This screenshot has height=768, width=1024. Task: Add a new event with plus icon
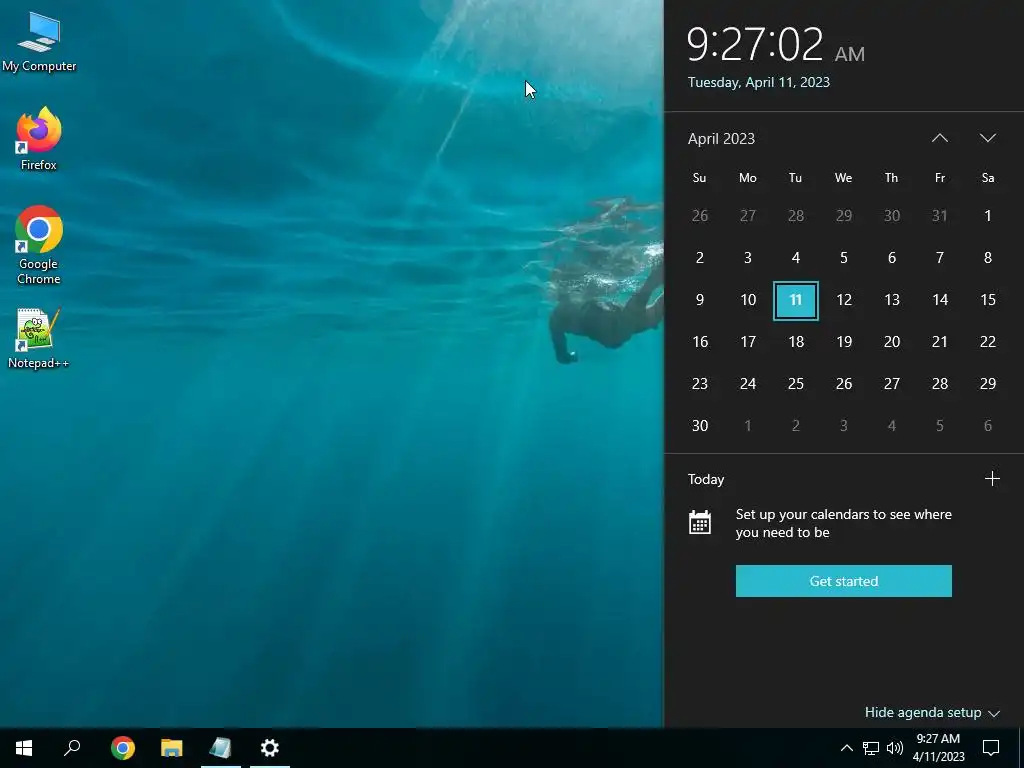pos(992,479)
